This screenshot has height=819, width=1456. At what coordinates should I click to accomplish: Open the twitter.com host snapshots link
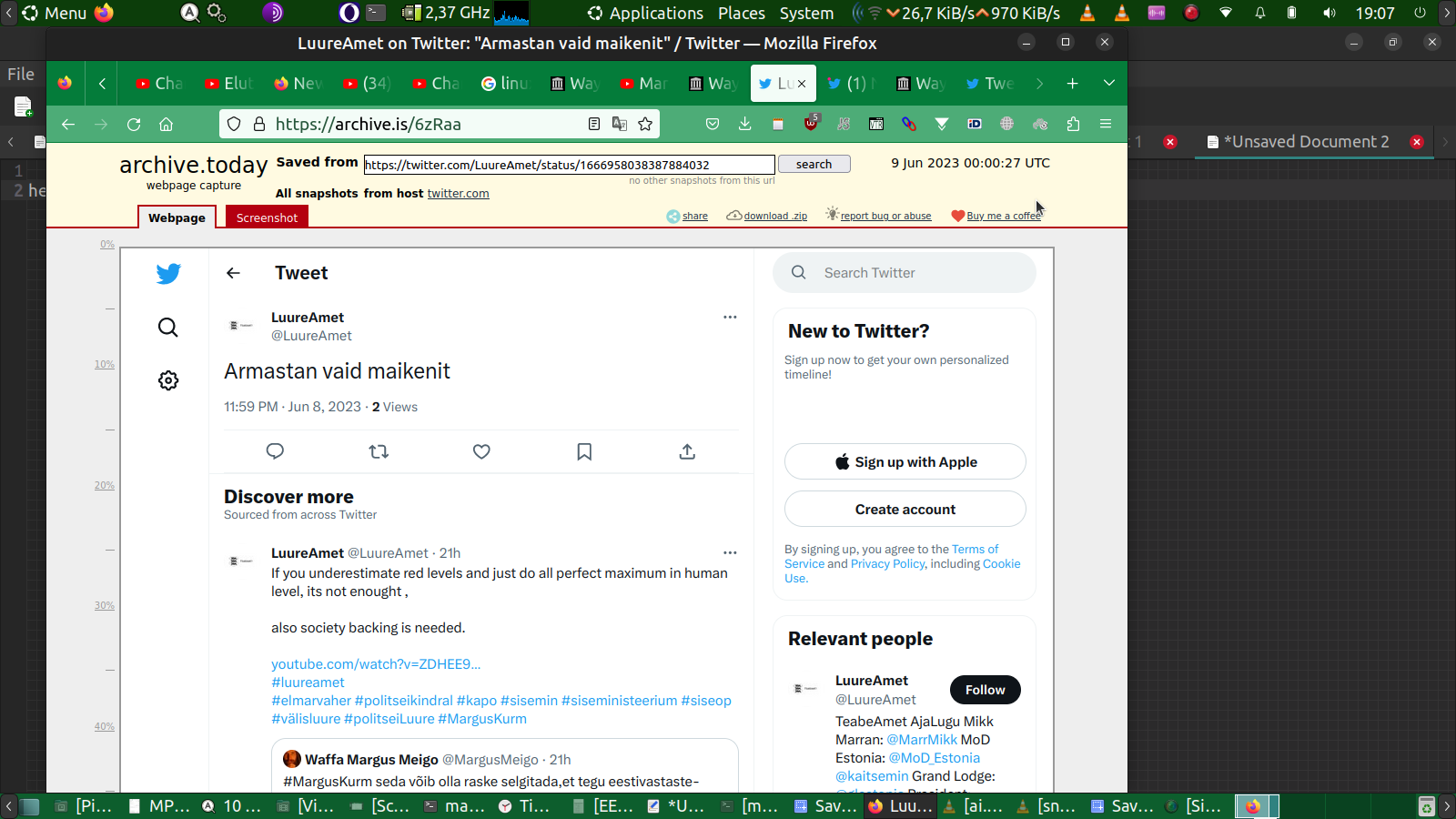pyautogui.click(x=459, y=193)
